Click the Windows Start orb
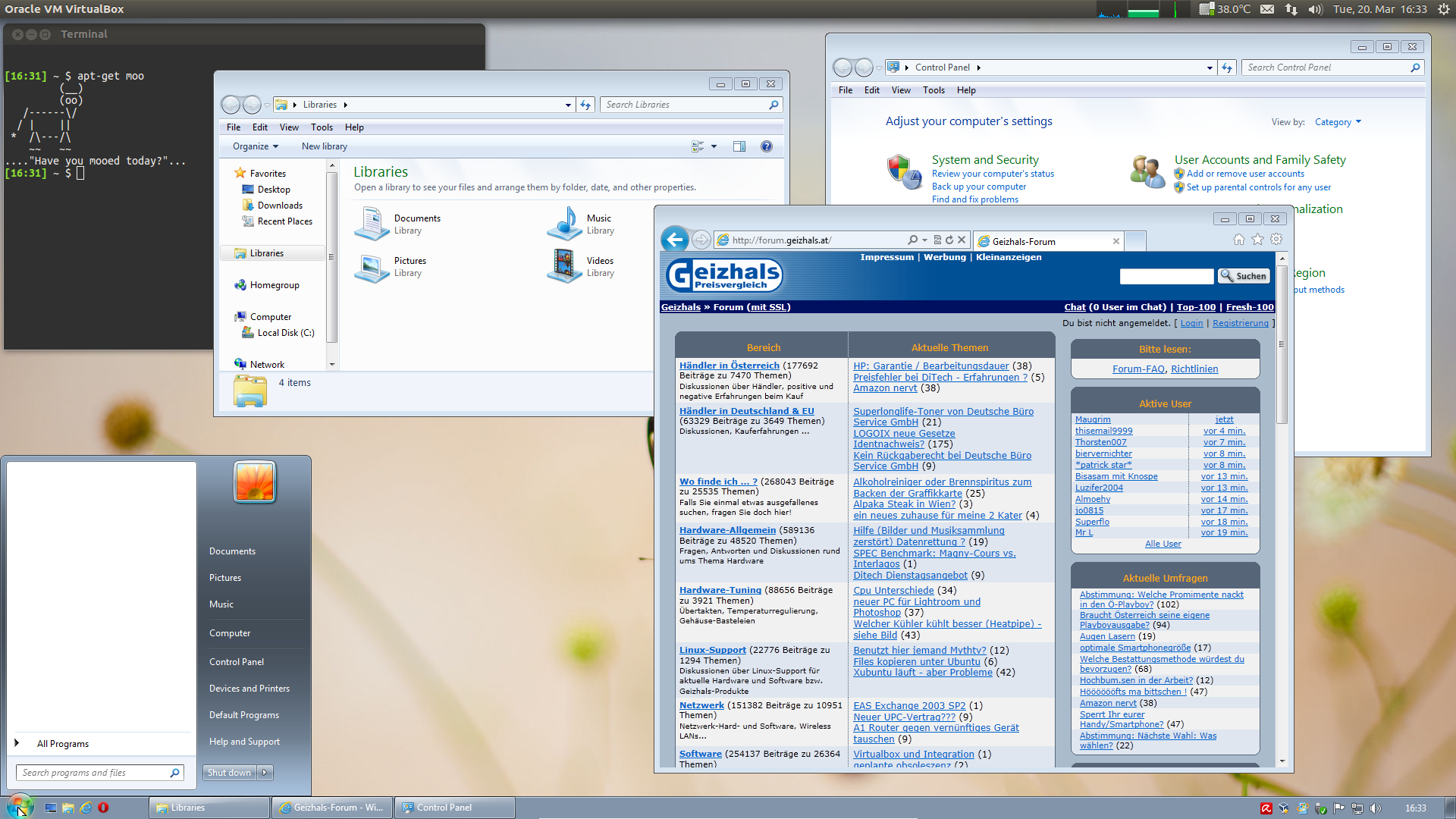Image resolution: width=1456 pixels, height=819 pixels. click(20, 806)
